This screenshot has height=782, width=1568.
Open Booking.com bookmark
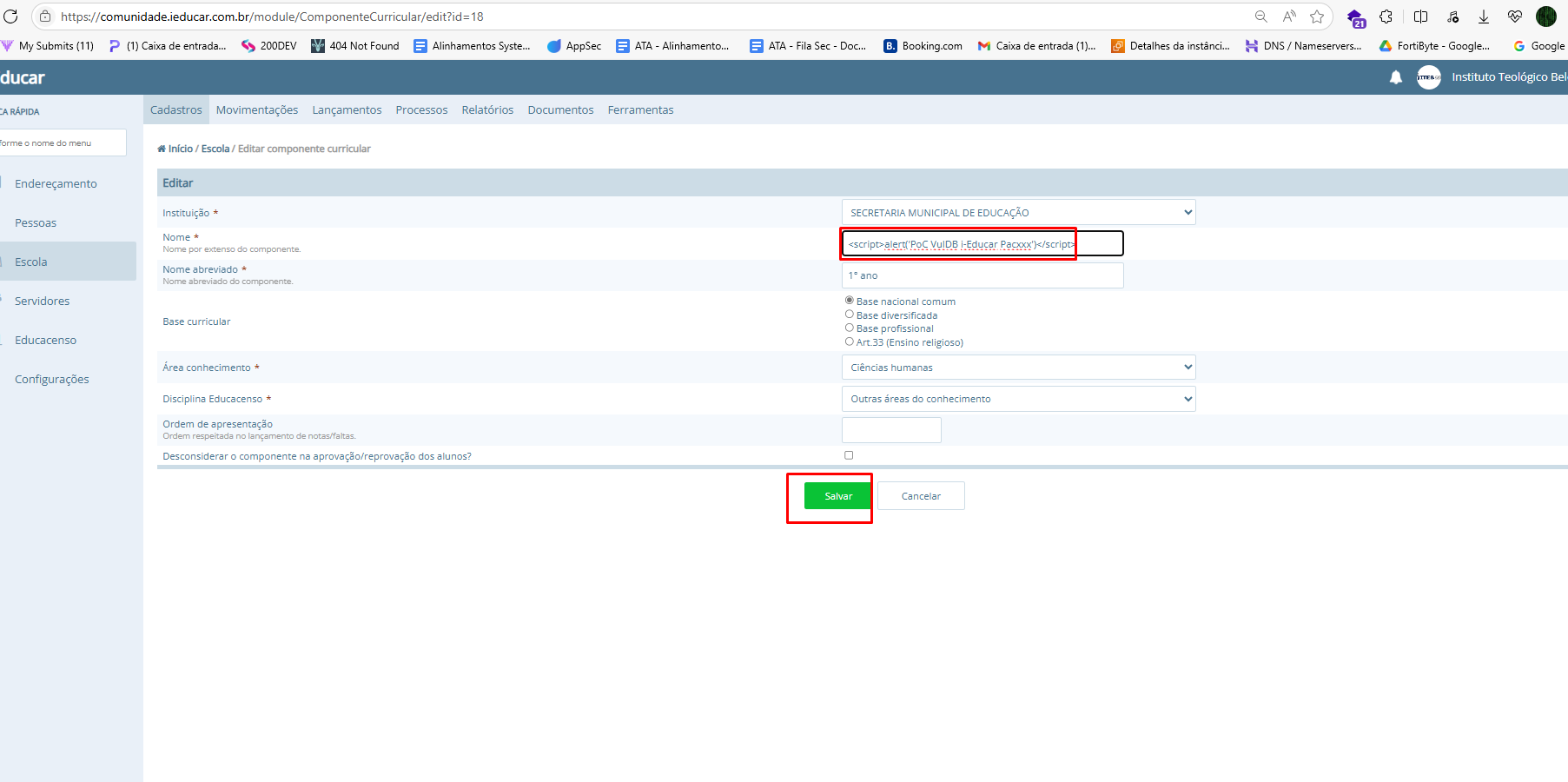tap(923, 46)
